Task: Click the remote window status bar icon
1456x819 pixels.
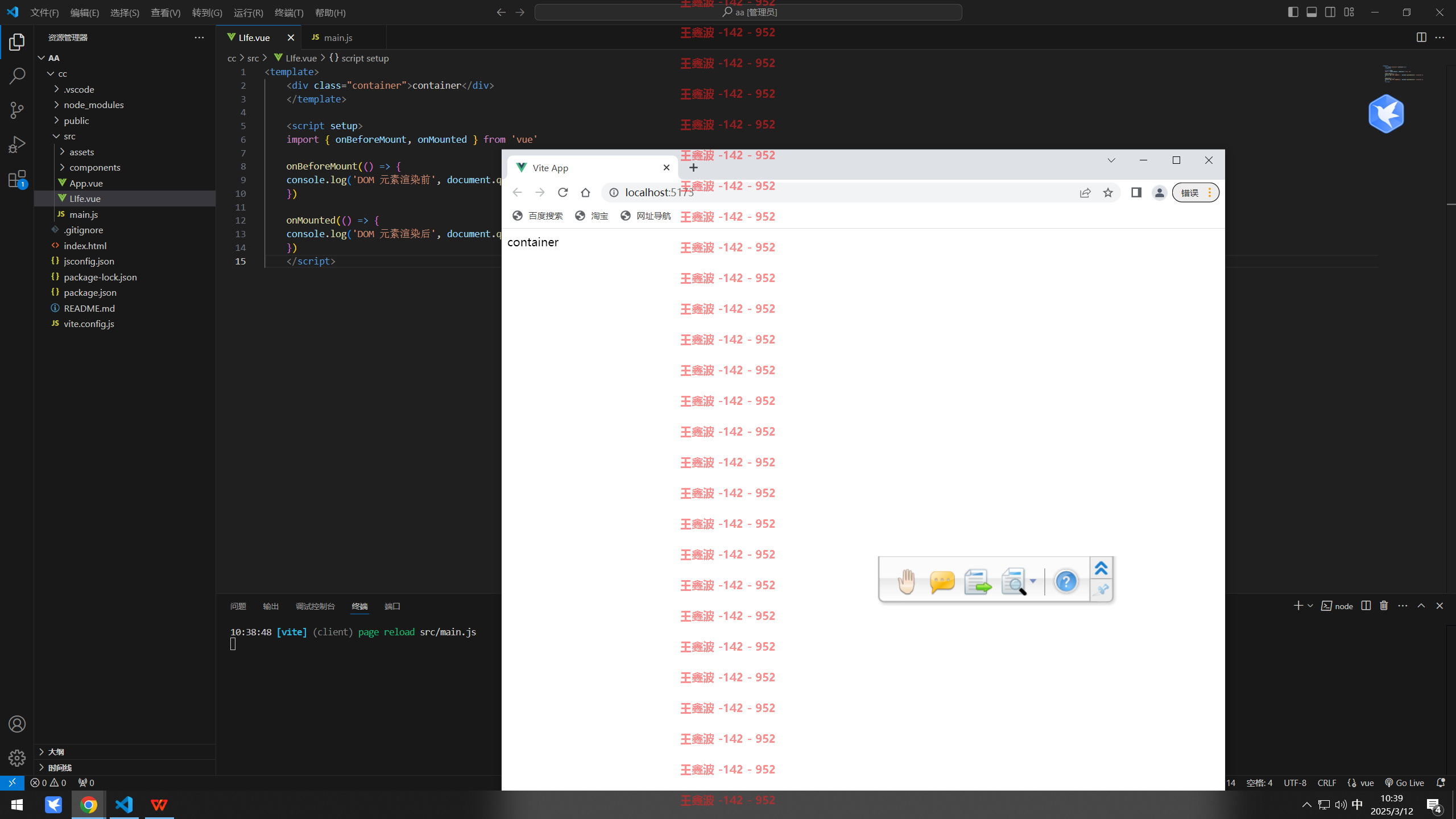Action: 12,783
